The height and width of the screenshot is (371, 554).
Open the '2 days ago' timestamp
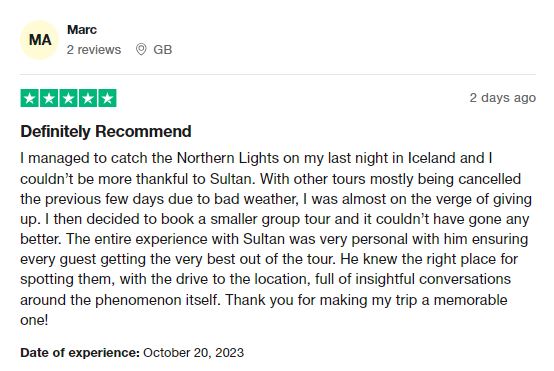[502, 98]
